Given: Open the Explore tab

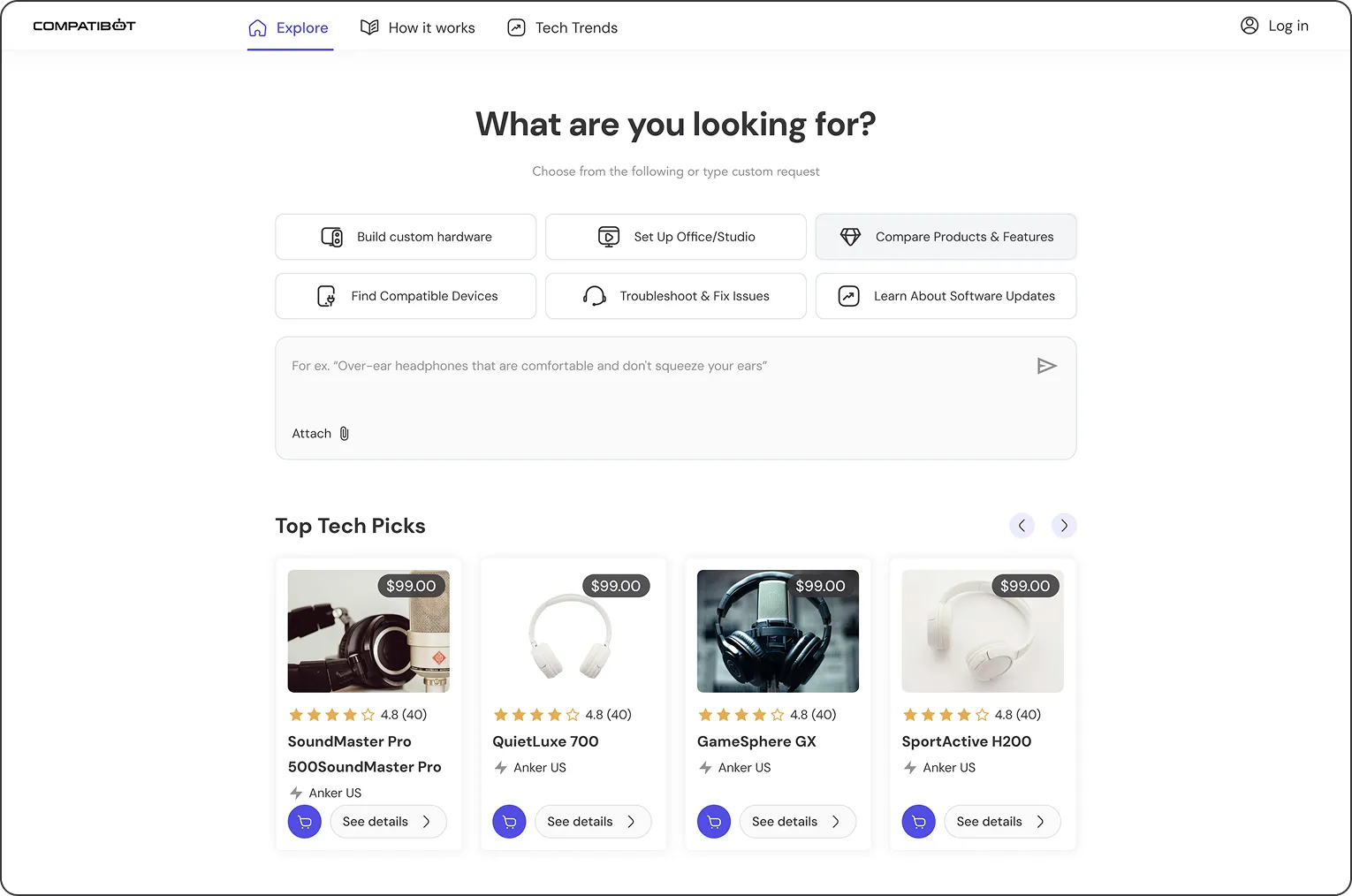Looking at the screenshot, I should [289, 27].
